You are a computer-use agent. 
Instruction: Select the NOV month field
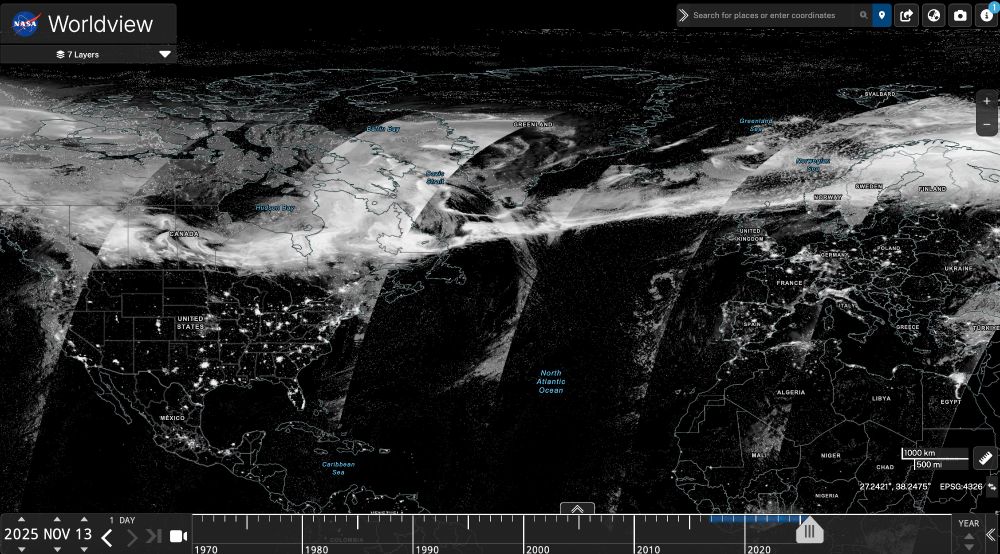57,534
